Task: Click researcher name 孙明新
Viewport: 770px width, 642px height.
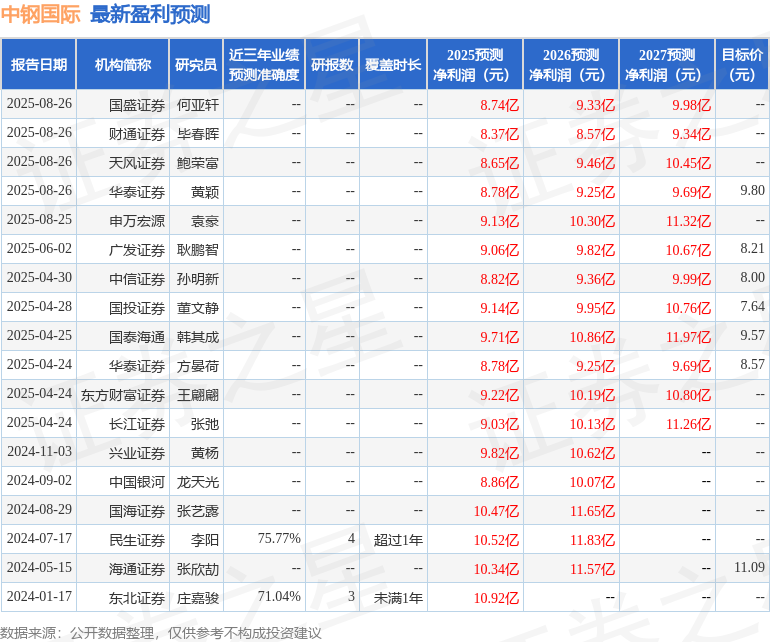Action: (198, 279)
